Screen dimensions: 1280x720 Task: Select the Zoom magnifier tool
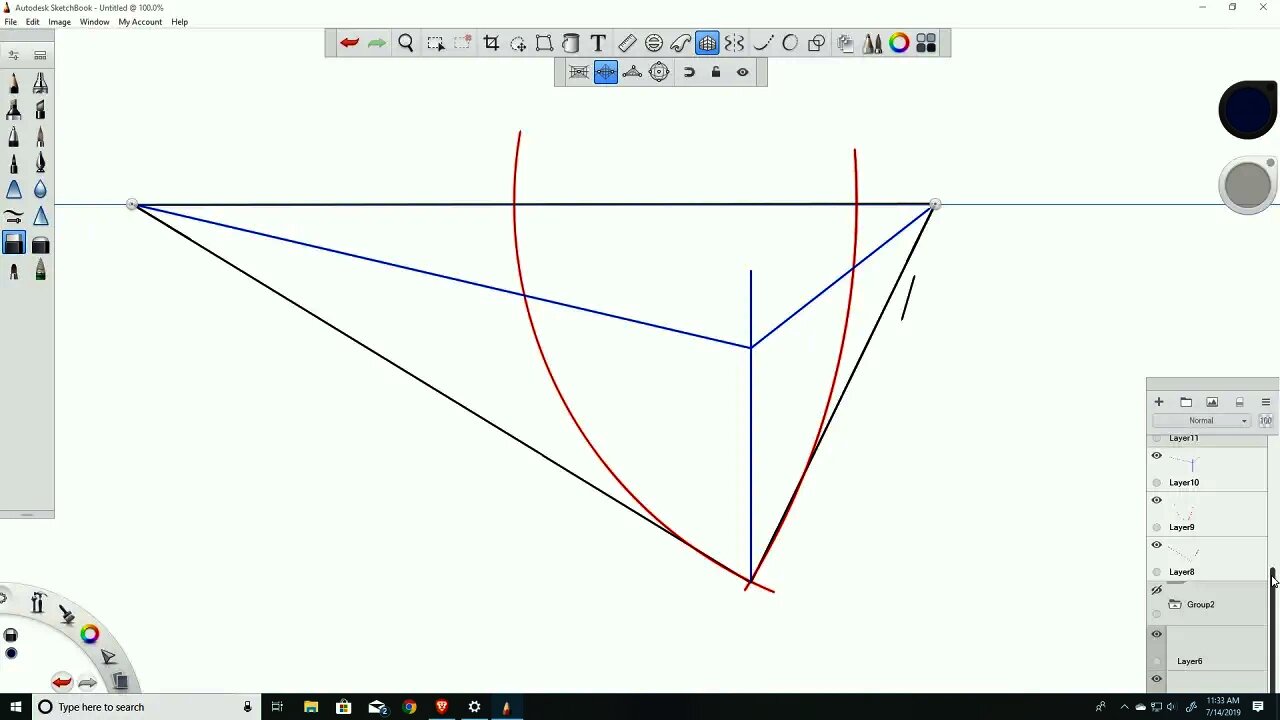coord(406,43)
